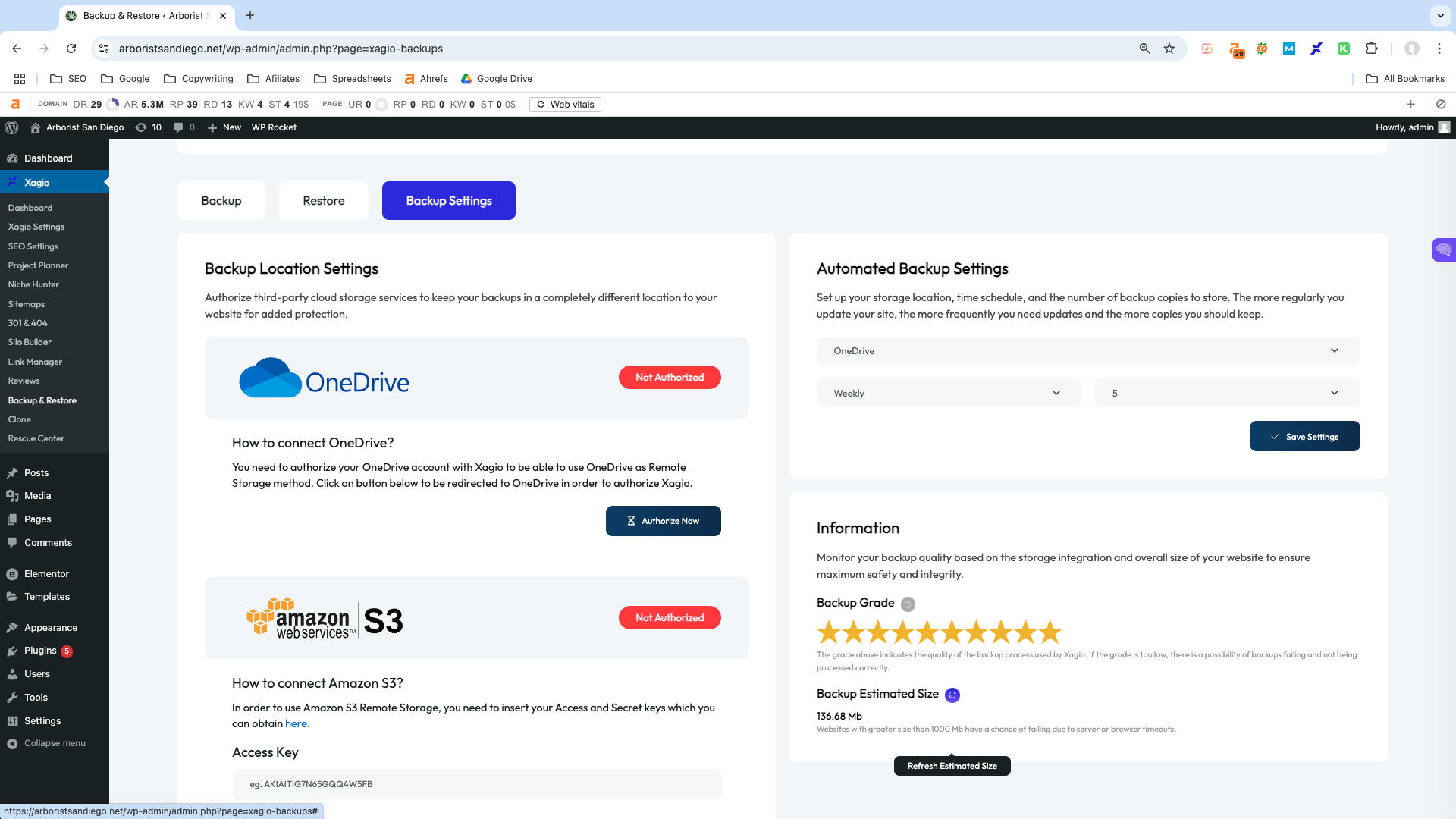
Task: Open the comments bubble in admin bar
Action: click(184, 127)
